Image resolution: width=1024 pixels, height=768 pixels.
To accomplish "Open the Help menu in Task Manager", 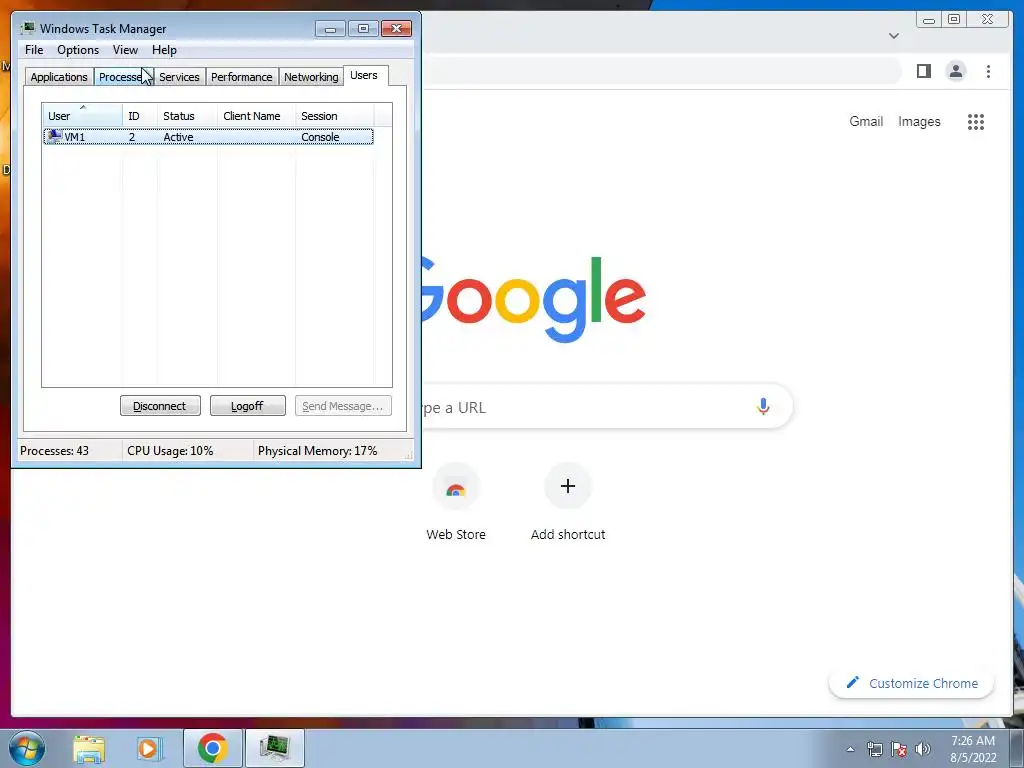I will point(164,50).
